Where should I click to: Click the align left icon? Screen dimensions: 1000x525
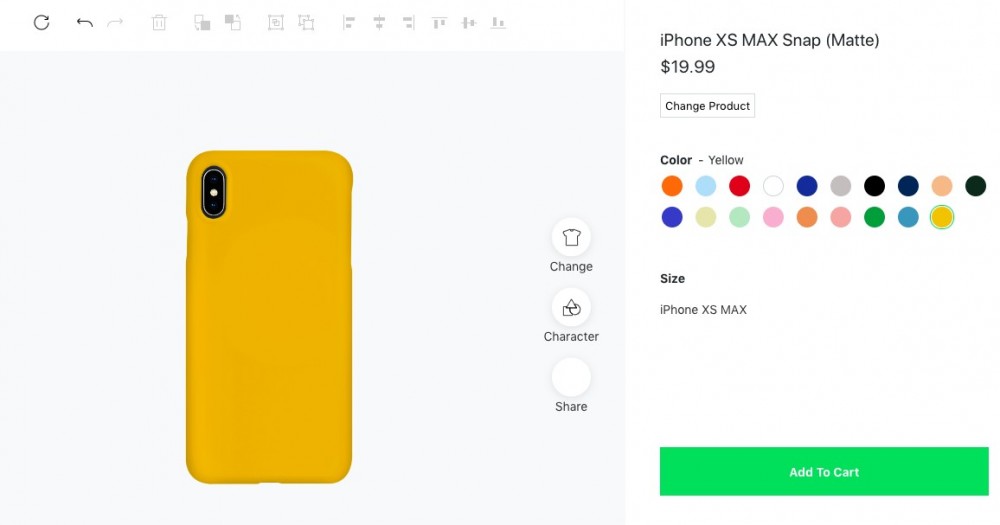pos(349,22)
